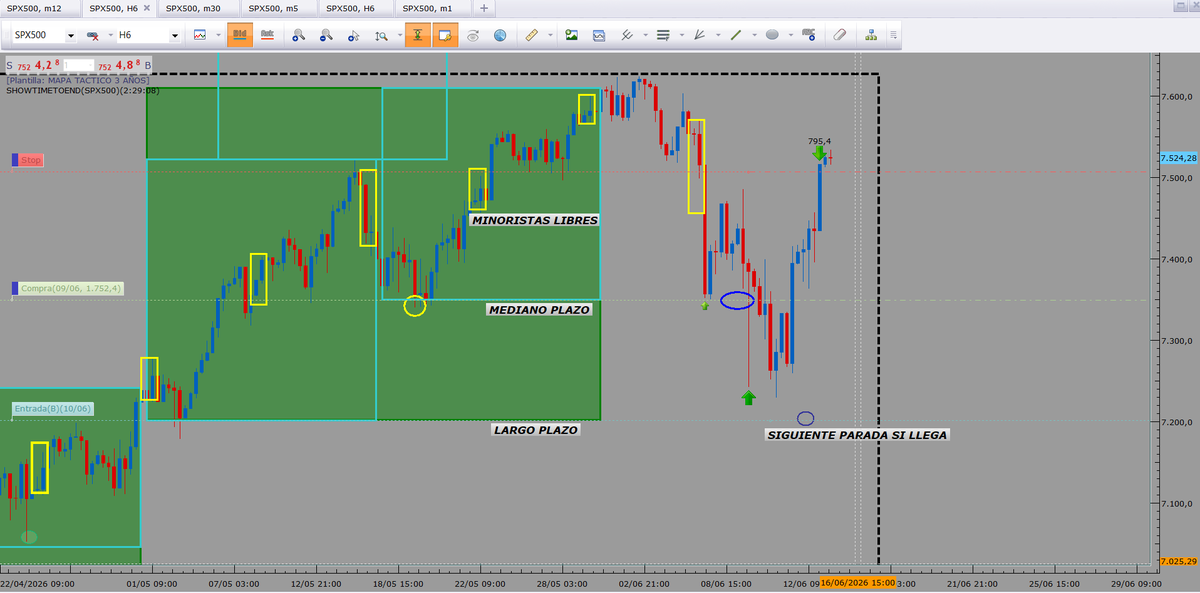Select the green trend line tool
This screenshot has height=593, width=1200.
736,35
